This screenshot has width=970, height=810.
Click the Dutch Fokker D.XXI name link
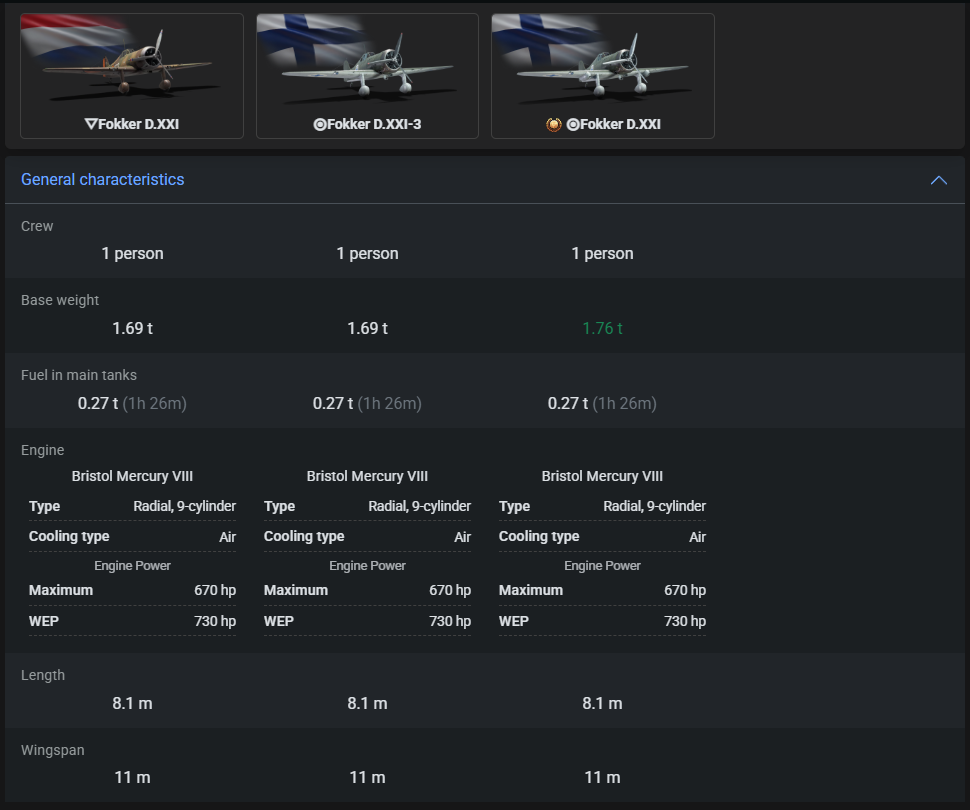pyautogui.click(x=139, y=125)
